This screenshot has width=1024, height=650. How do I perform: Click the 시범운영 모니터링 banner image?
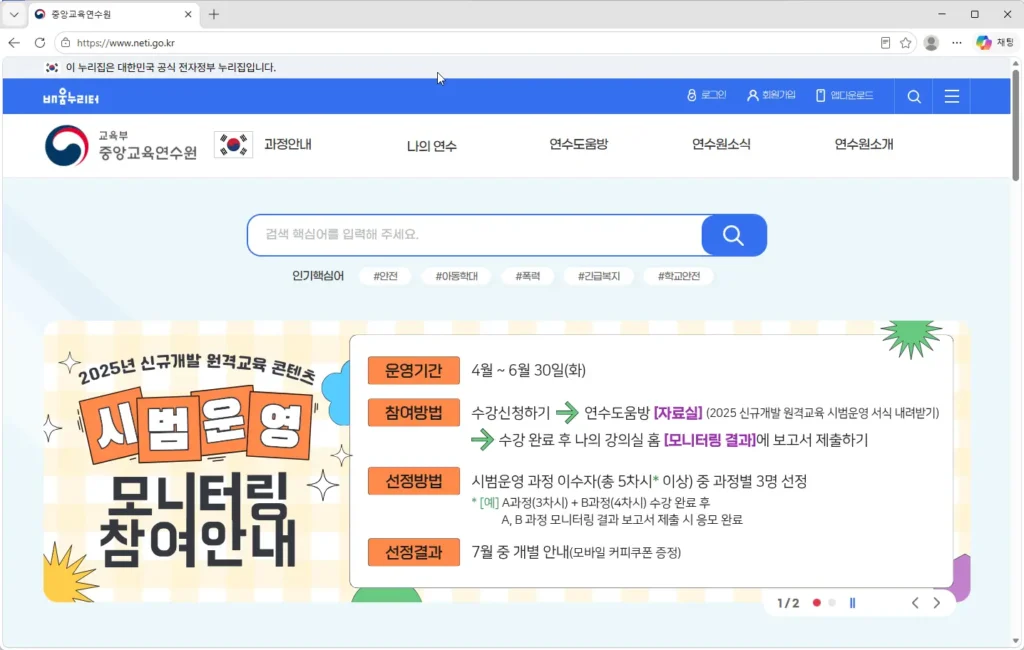(x=507, y=461)
